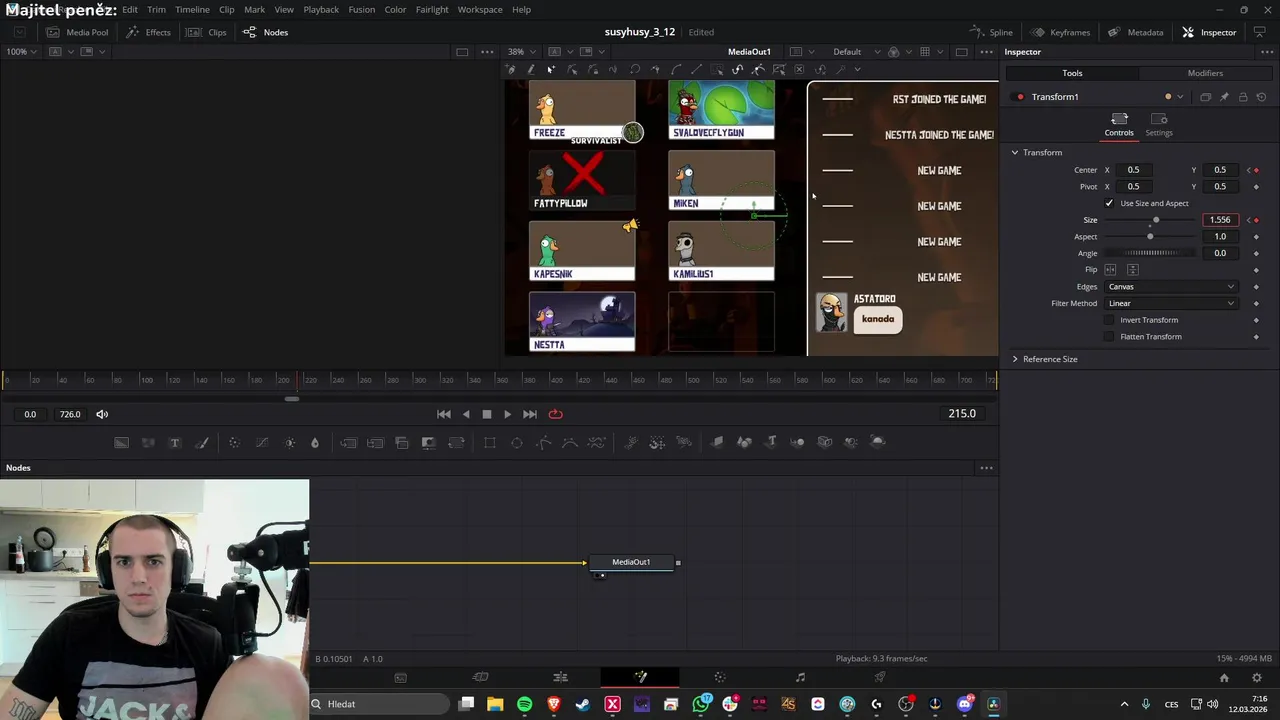The width and height of the screenshot is (1280, 720).
Task: Open Transform1 tool color dropdown arrow
Action: [x=1180, y=97]
